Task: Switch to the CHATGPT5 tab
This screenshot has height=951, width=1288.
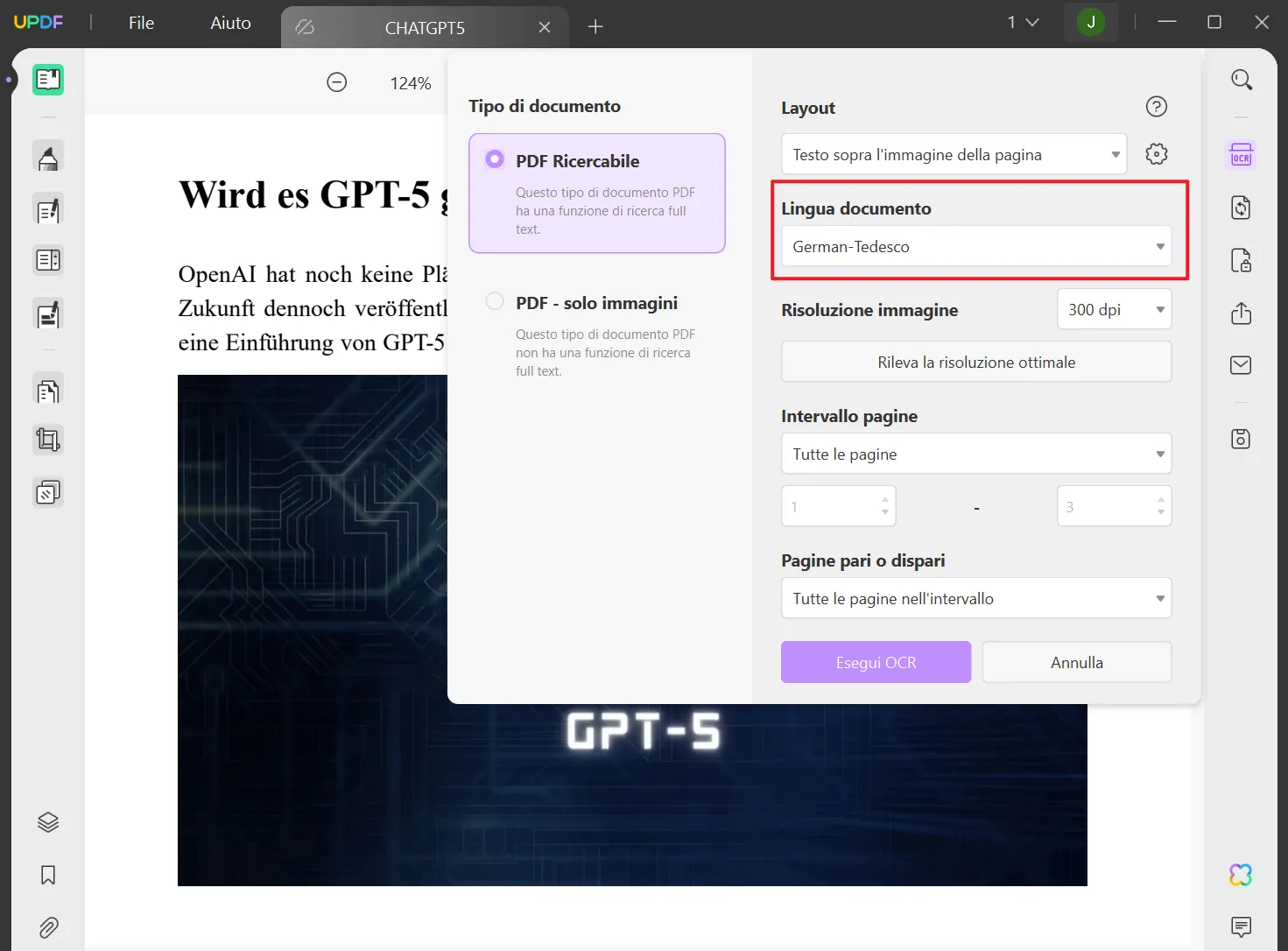Action: pyautogui.click(x=425, y=28)
